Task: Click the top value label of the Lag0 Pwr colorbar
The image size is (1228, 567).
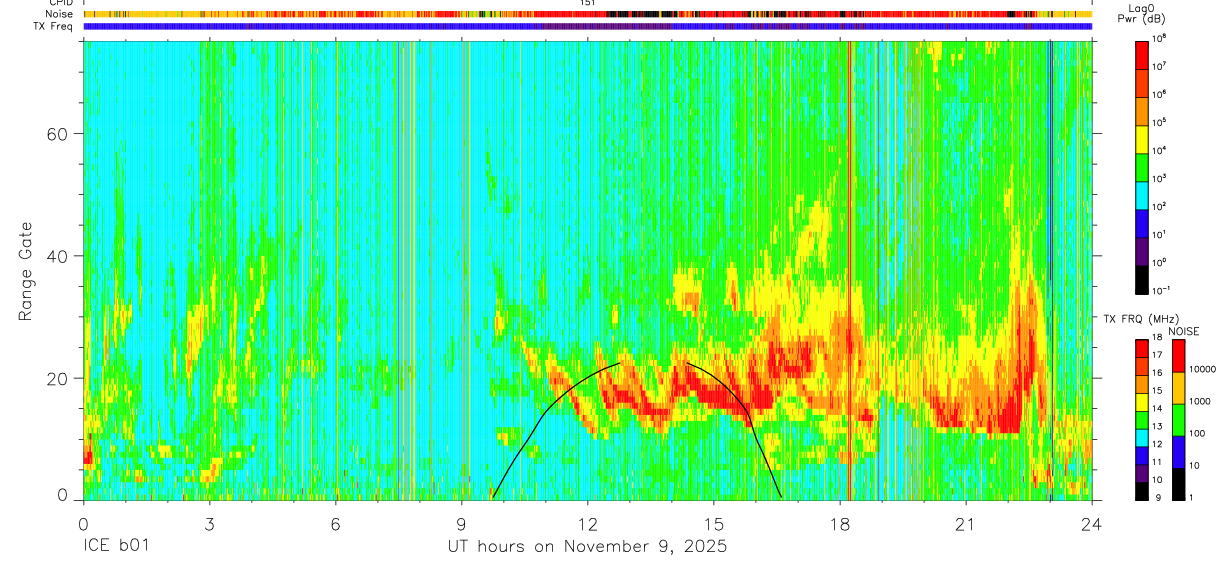Action: pos(1160,40)
